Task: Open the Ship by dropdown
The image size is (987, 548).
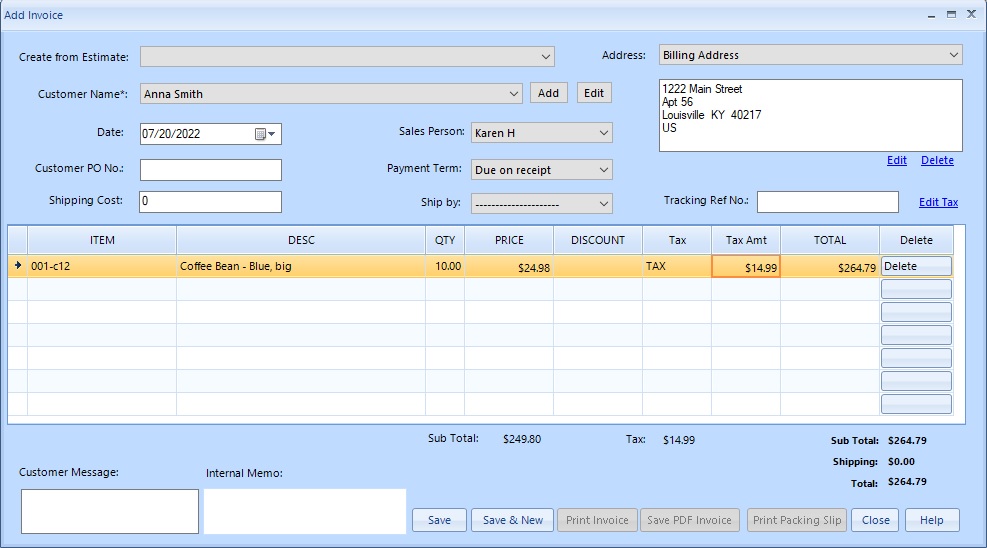Action: pos(603,204)
